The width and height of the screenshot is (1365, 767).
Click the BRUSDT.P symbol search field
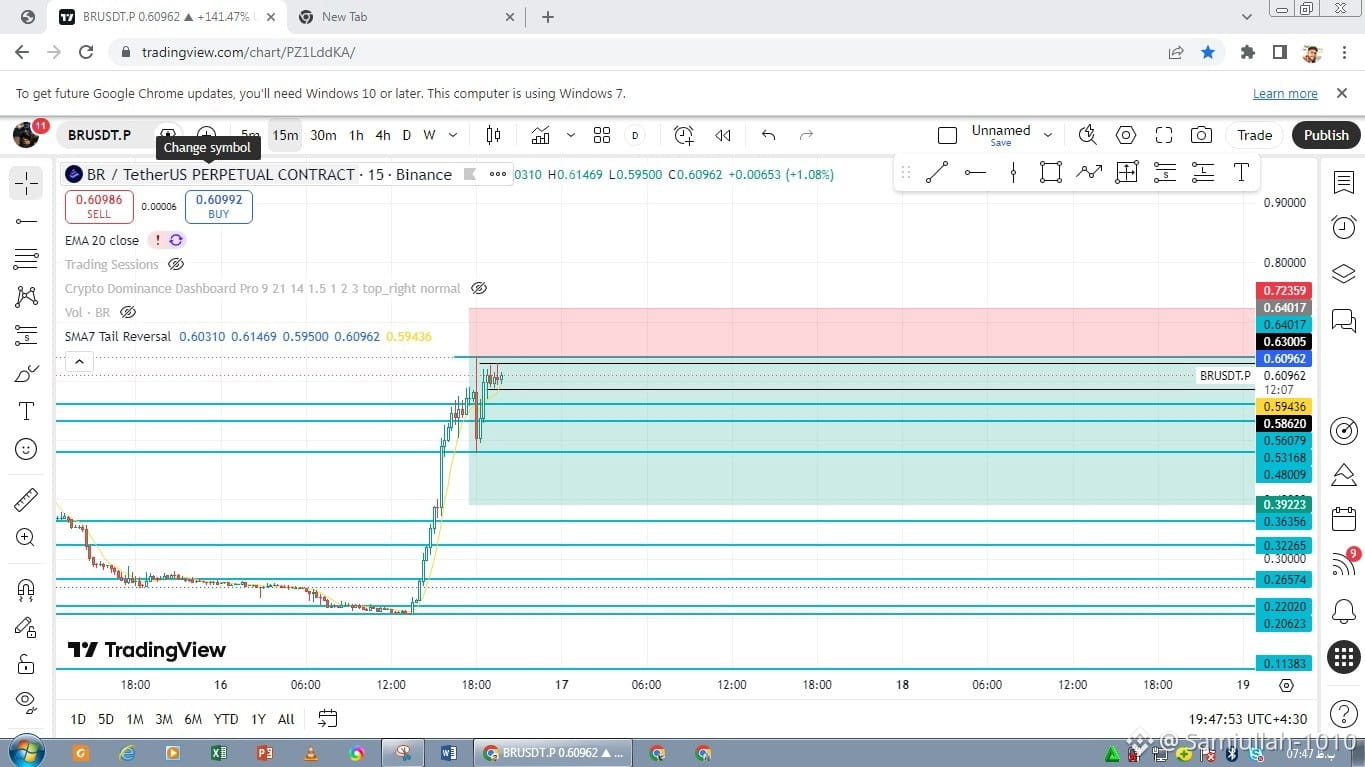coord(99,135)
